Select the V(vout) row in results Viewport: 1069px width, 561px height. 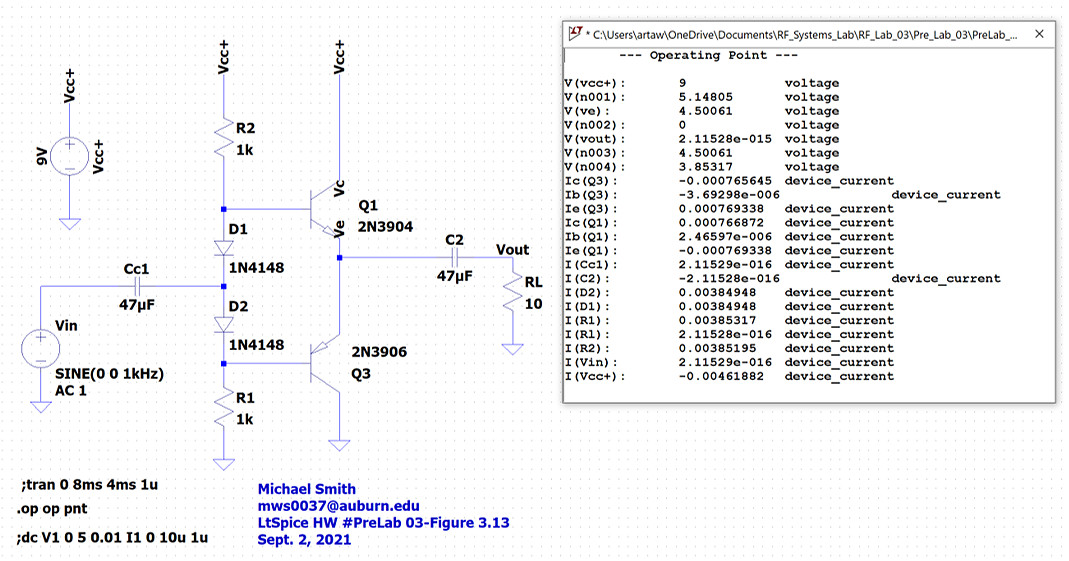tap(702, 139)
